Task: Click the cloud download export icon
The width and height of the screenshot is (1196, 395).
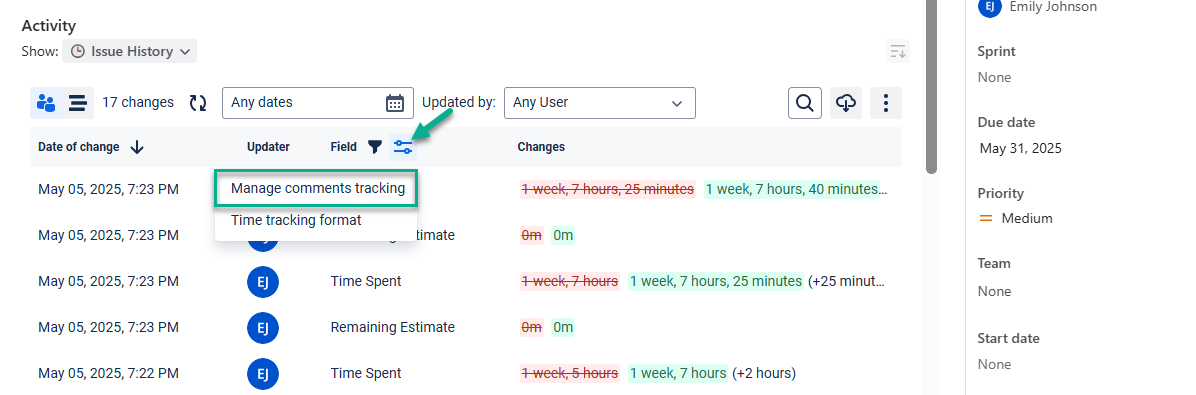Action: [x=846, y=103]
